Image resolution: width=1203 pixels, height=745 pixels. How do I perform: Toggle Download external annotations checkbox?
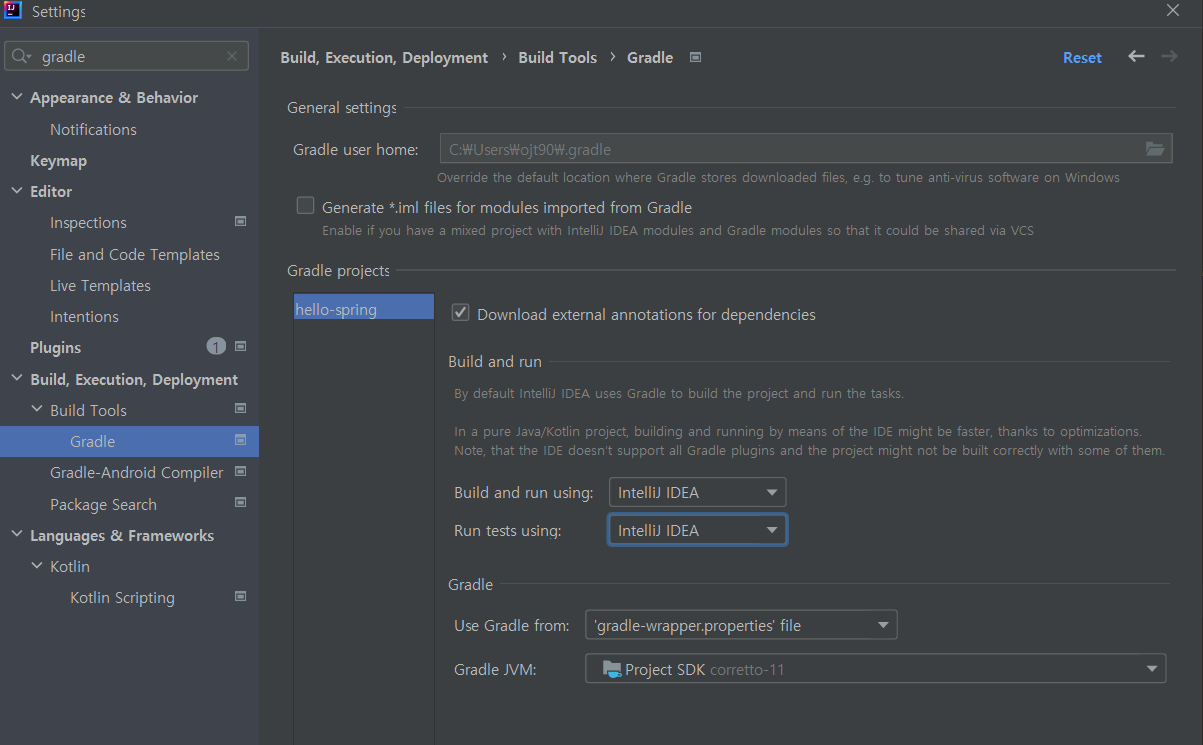pyautogui.click(x=461, y=313)
